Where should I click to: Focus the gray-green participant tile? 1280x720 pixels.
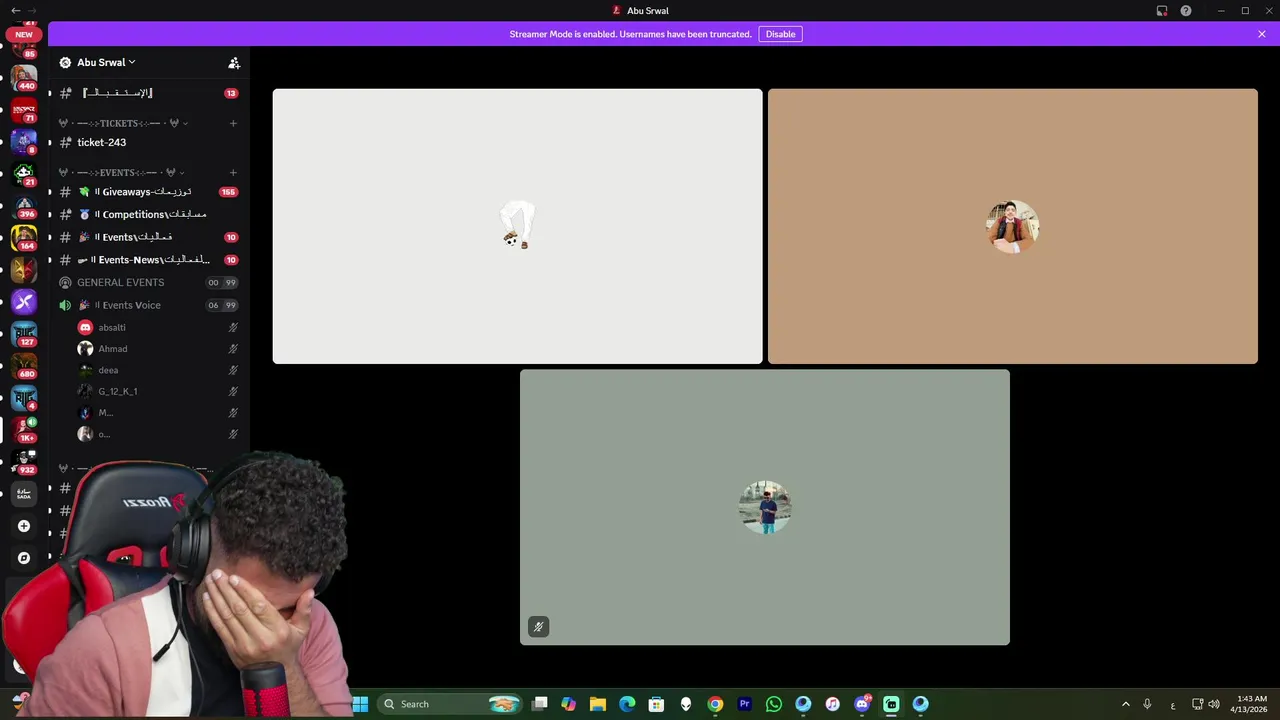pyautogui.click(x=765, y=507)
